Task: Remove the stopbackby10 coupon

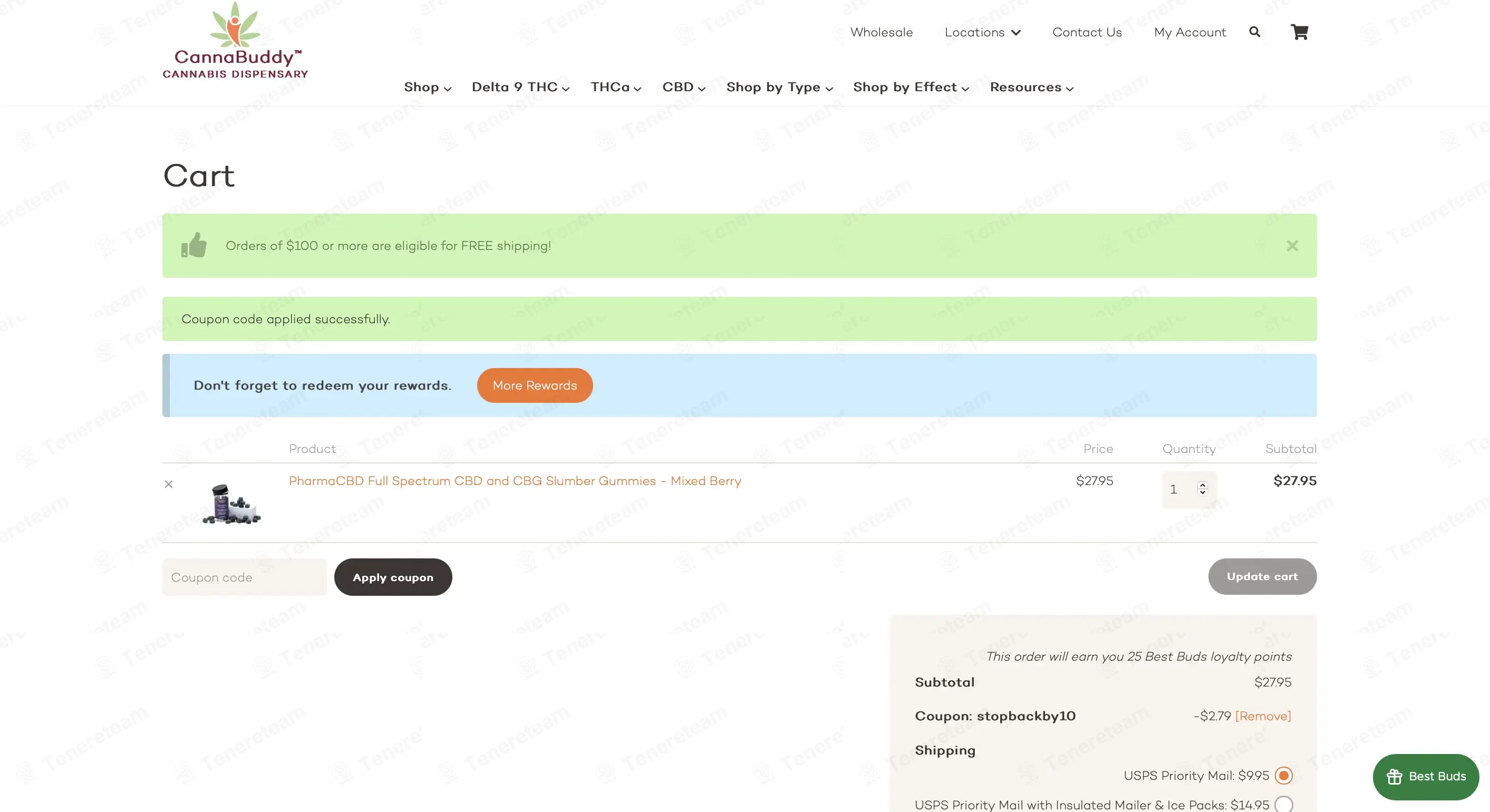Action: coord(1263,716)
